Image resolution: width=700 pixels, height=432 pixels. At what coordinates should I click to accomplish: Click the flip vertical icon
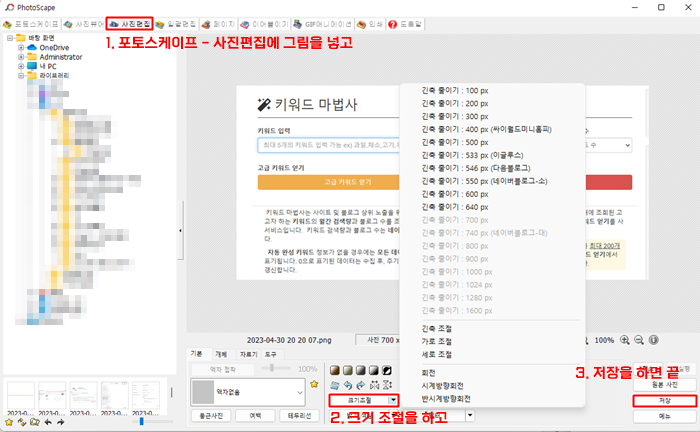tap(387, 385)
